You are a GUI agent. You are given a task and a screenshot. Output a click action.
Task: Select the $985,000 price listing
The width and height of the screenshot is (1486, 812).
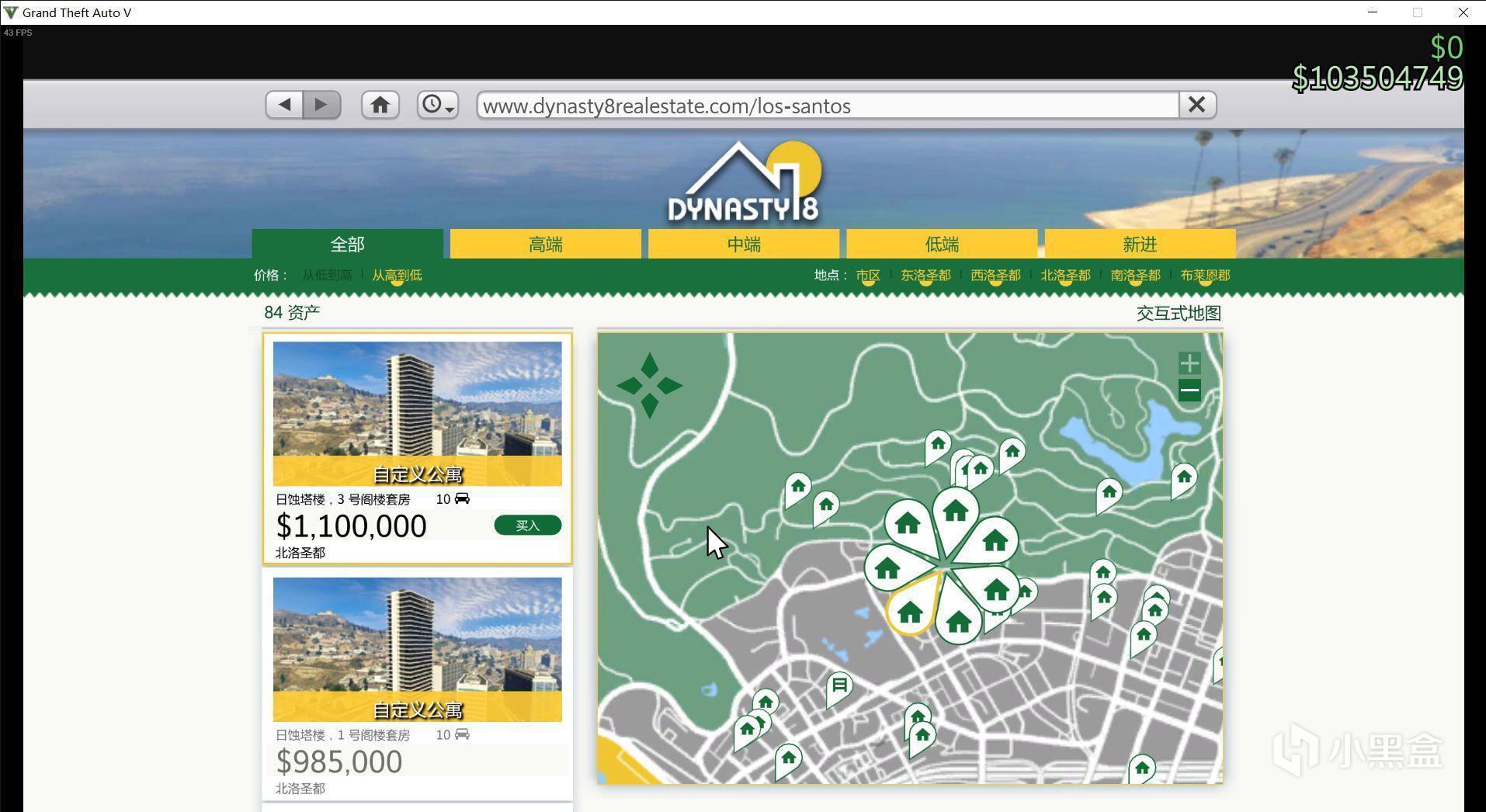[339, 762]
